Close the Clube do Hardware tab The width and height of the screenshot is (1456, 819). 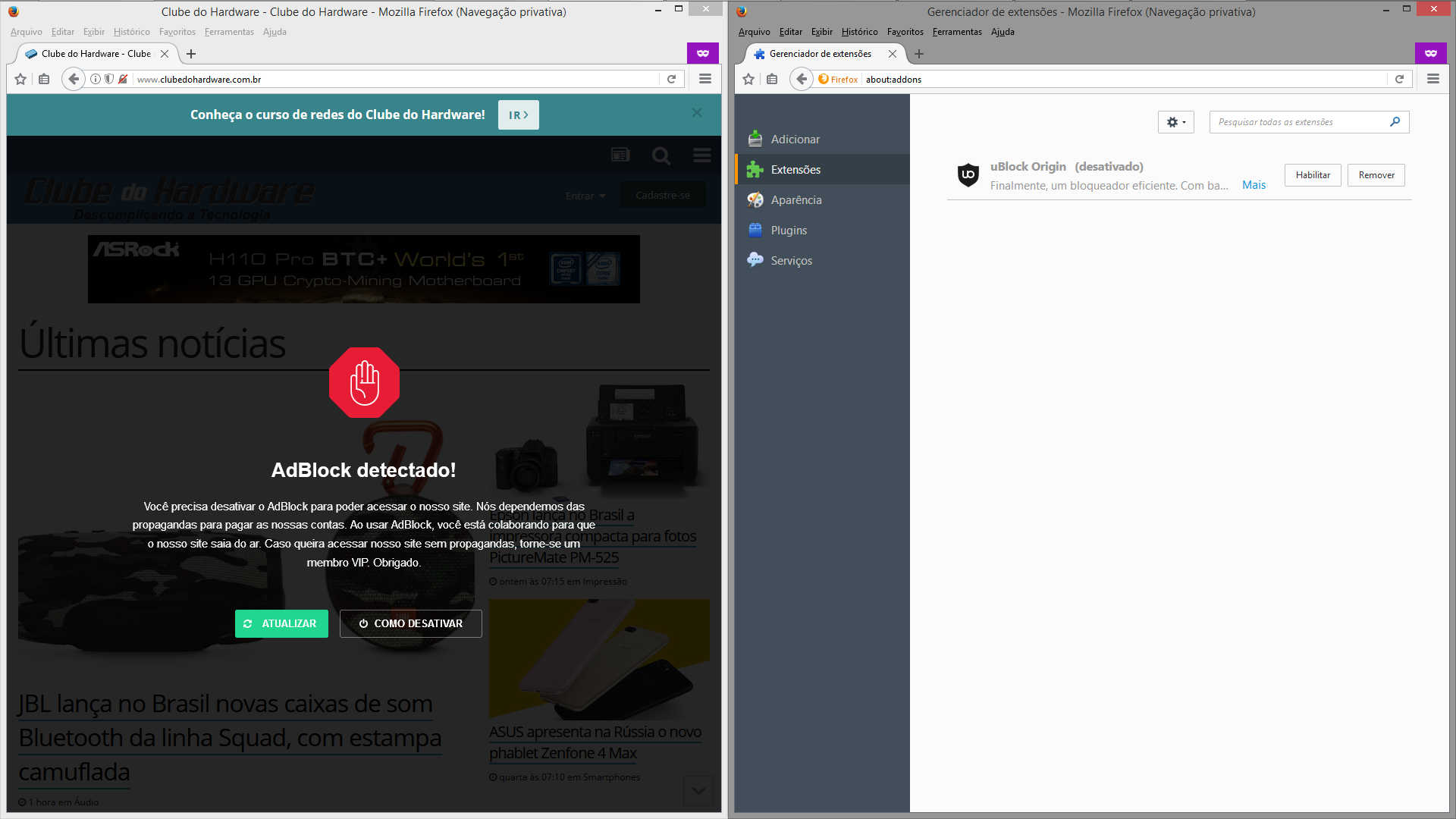(165, 54)
